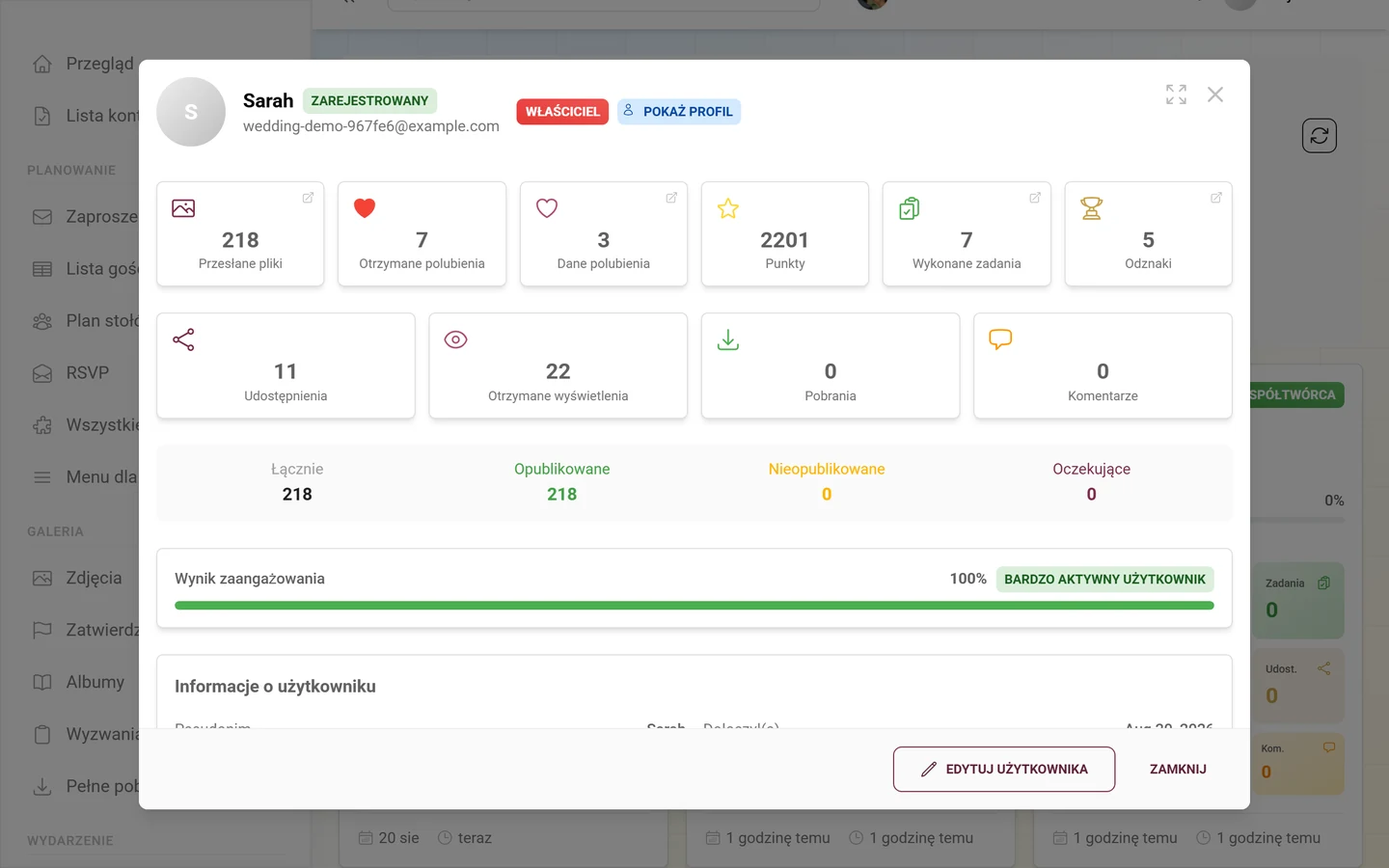The width and height of the screenshot is (1389, 868).
Task: Open external link on Odznaki card
Action: [x=1216, y=198]
